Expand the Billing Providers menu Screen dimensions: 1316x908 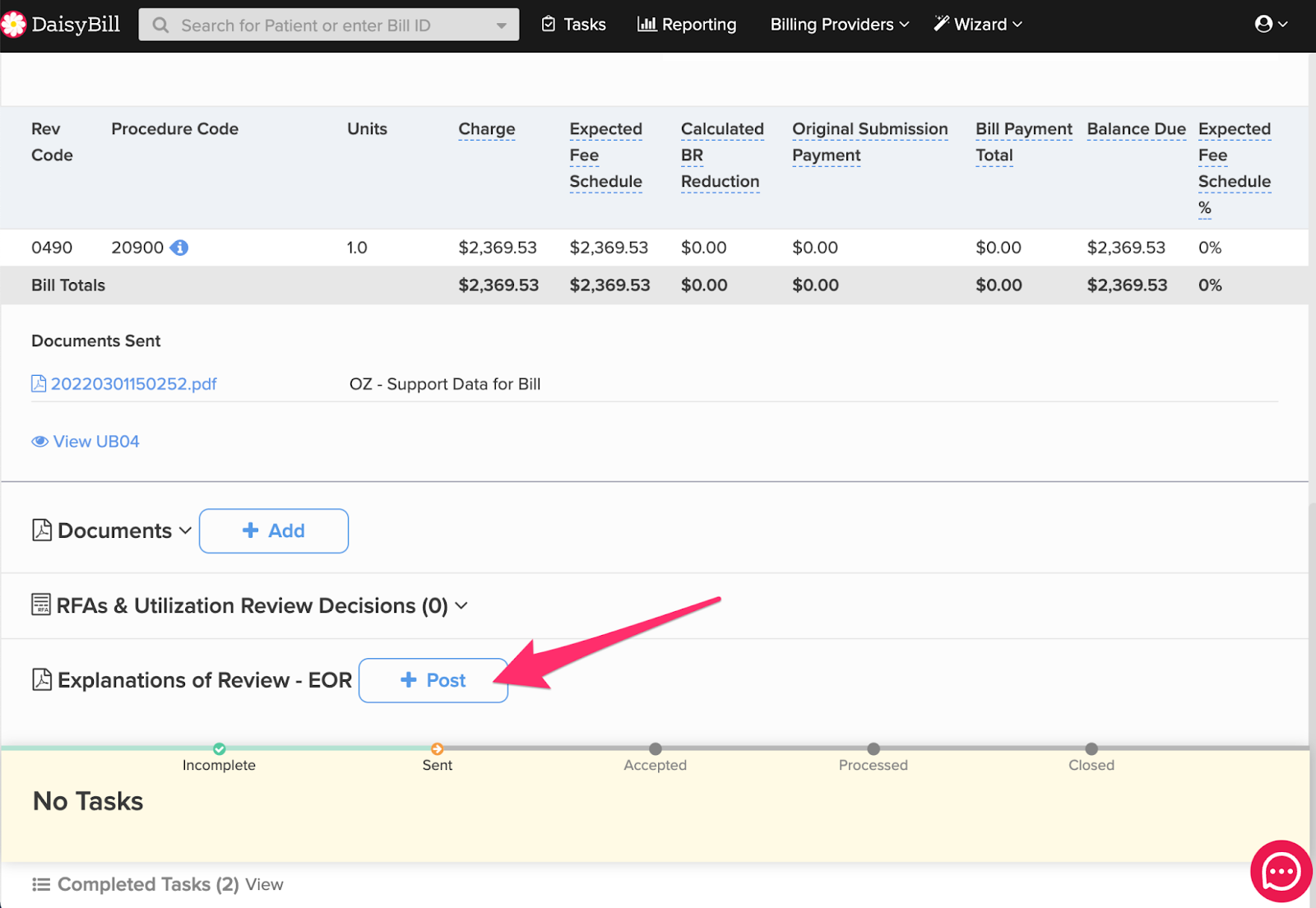[x=840, y=25]
